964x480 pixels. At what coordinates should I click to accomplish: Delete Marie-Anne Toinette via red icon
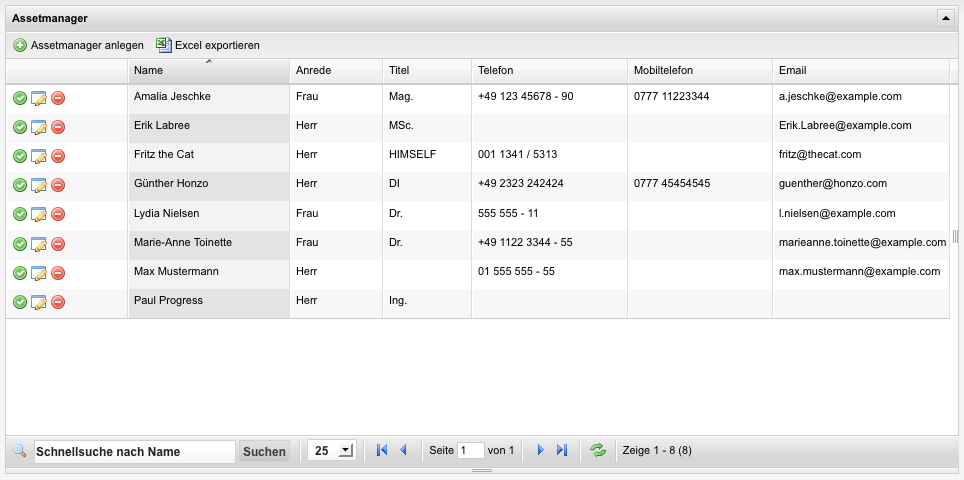coord(58,243)
